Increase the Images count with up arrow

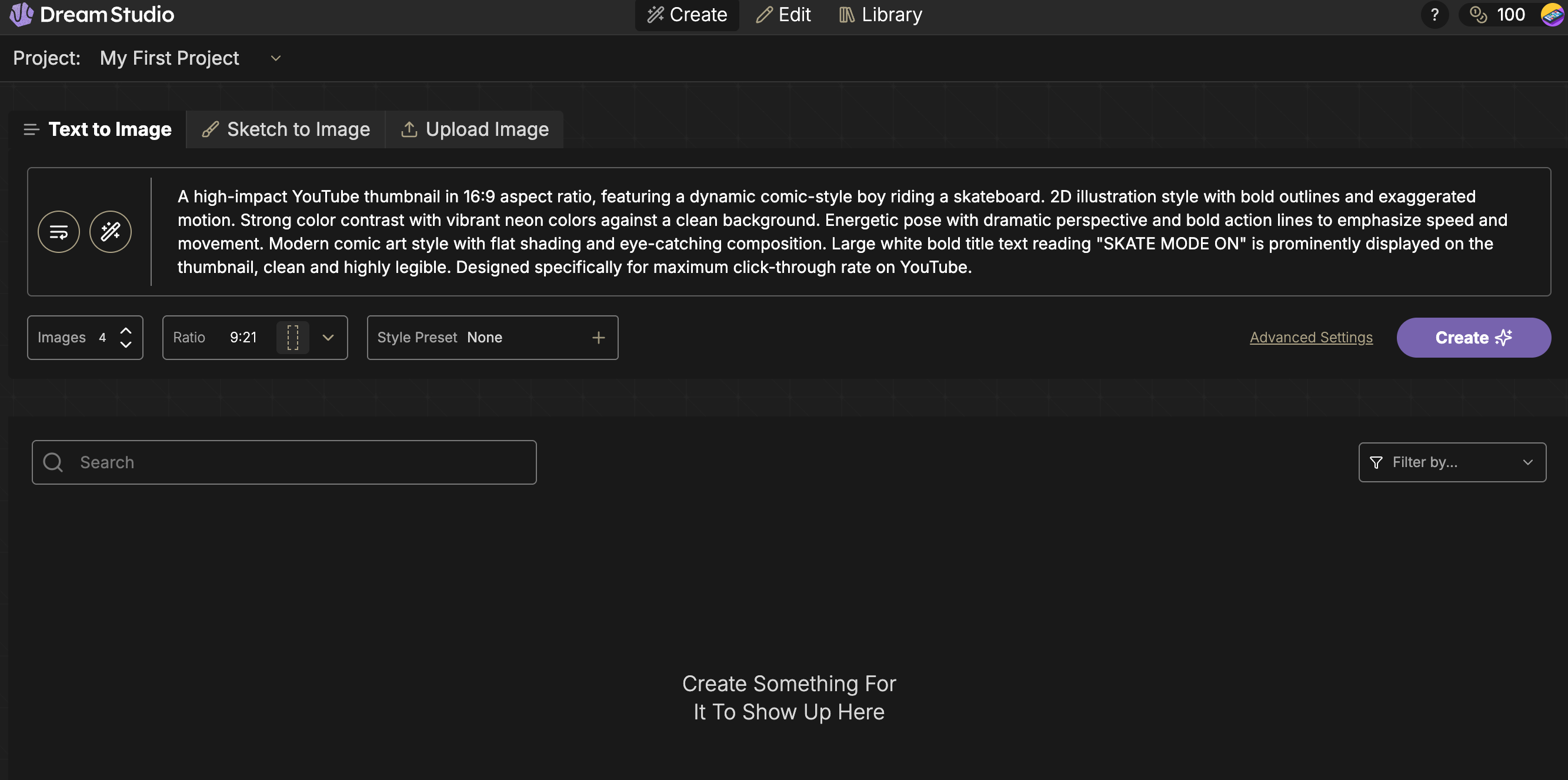126,331
